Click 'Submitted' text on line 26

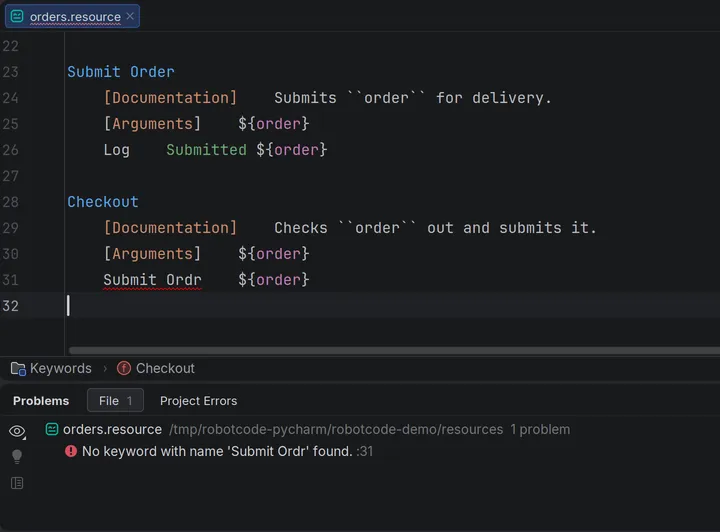coord(206,150)
